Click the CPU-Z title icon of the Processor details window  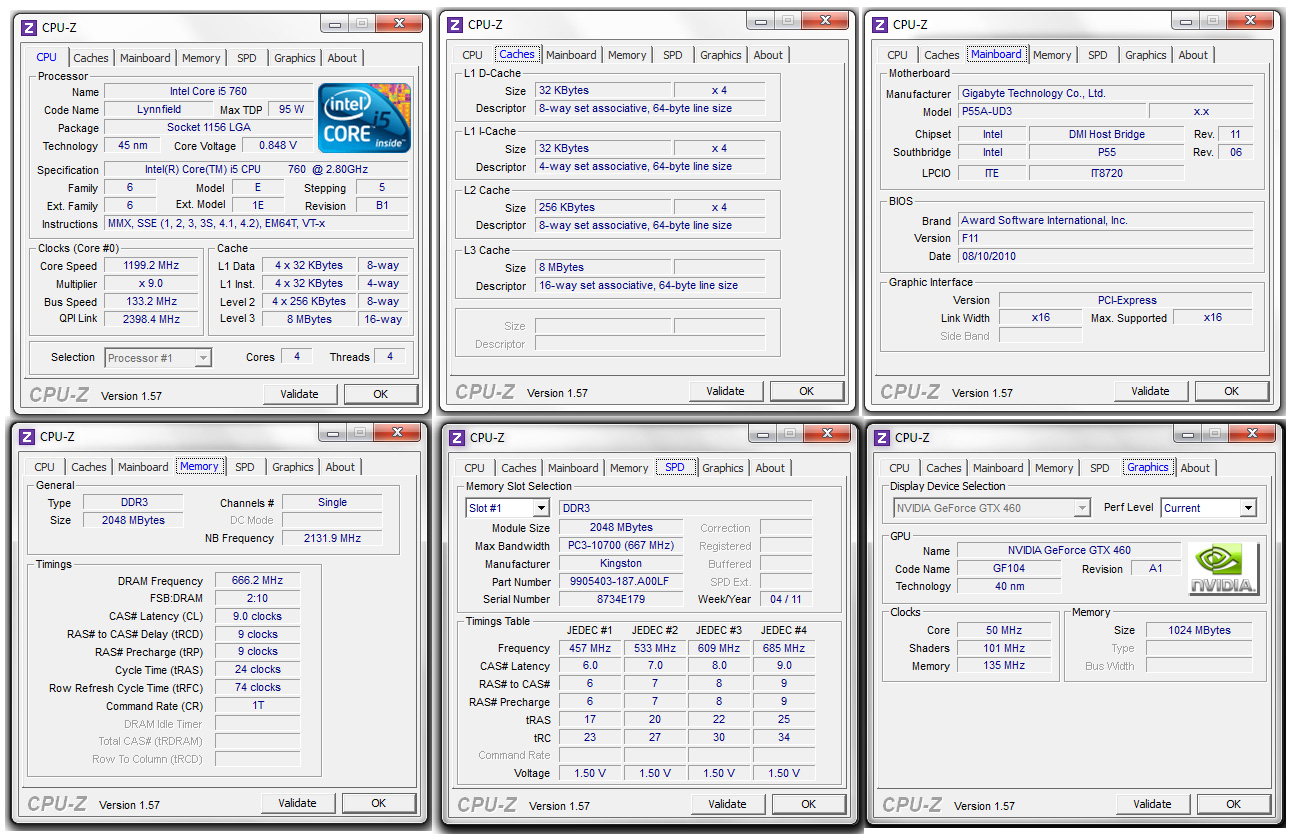[x=29, y=27]
